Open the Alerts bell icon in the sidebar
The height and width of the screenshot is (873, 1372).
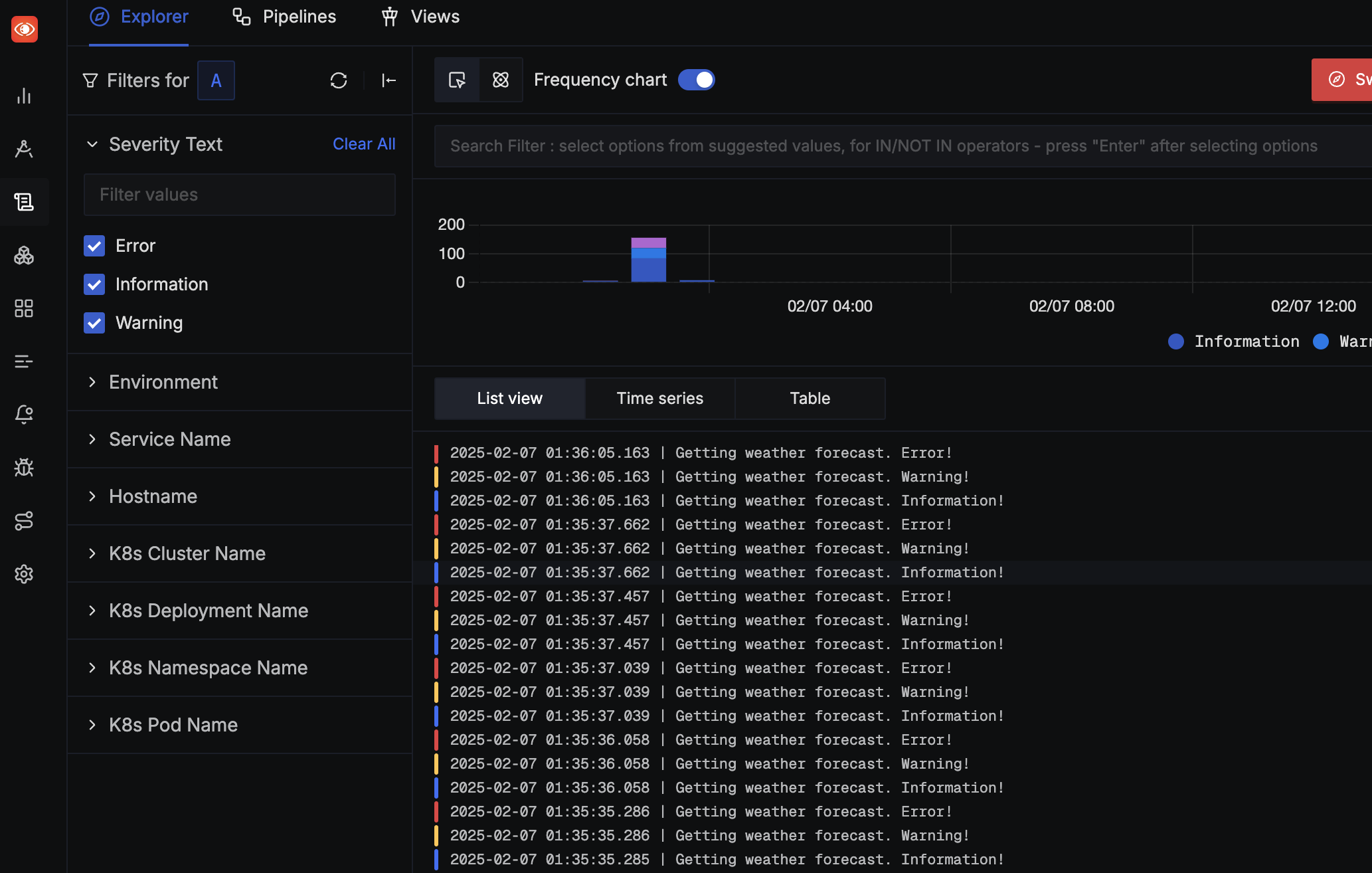[25, 415]
